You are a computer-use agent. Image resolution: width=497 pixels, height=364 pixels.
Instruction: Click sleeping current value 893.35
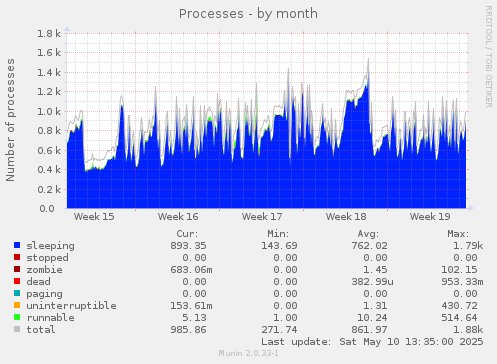(189, 246)
